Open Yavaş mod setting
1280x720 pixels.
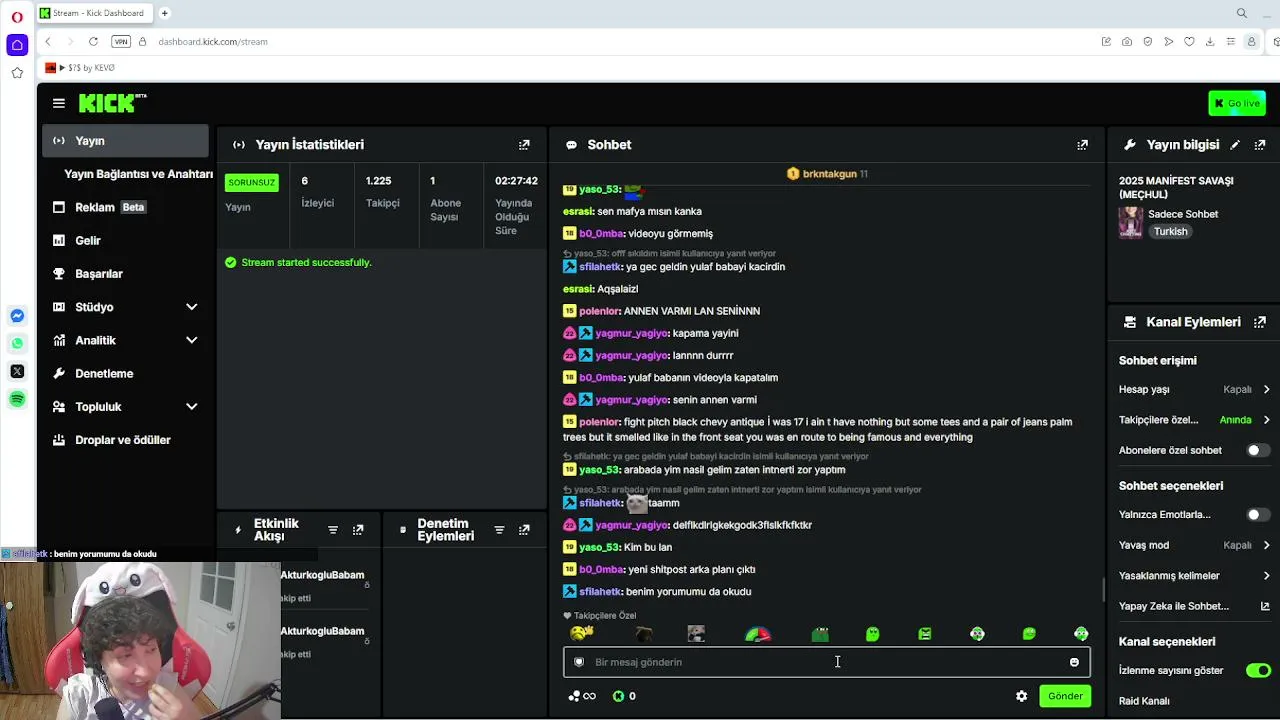pos(1194,545)
